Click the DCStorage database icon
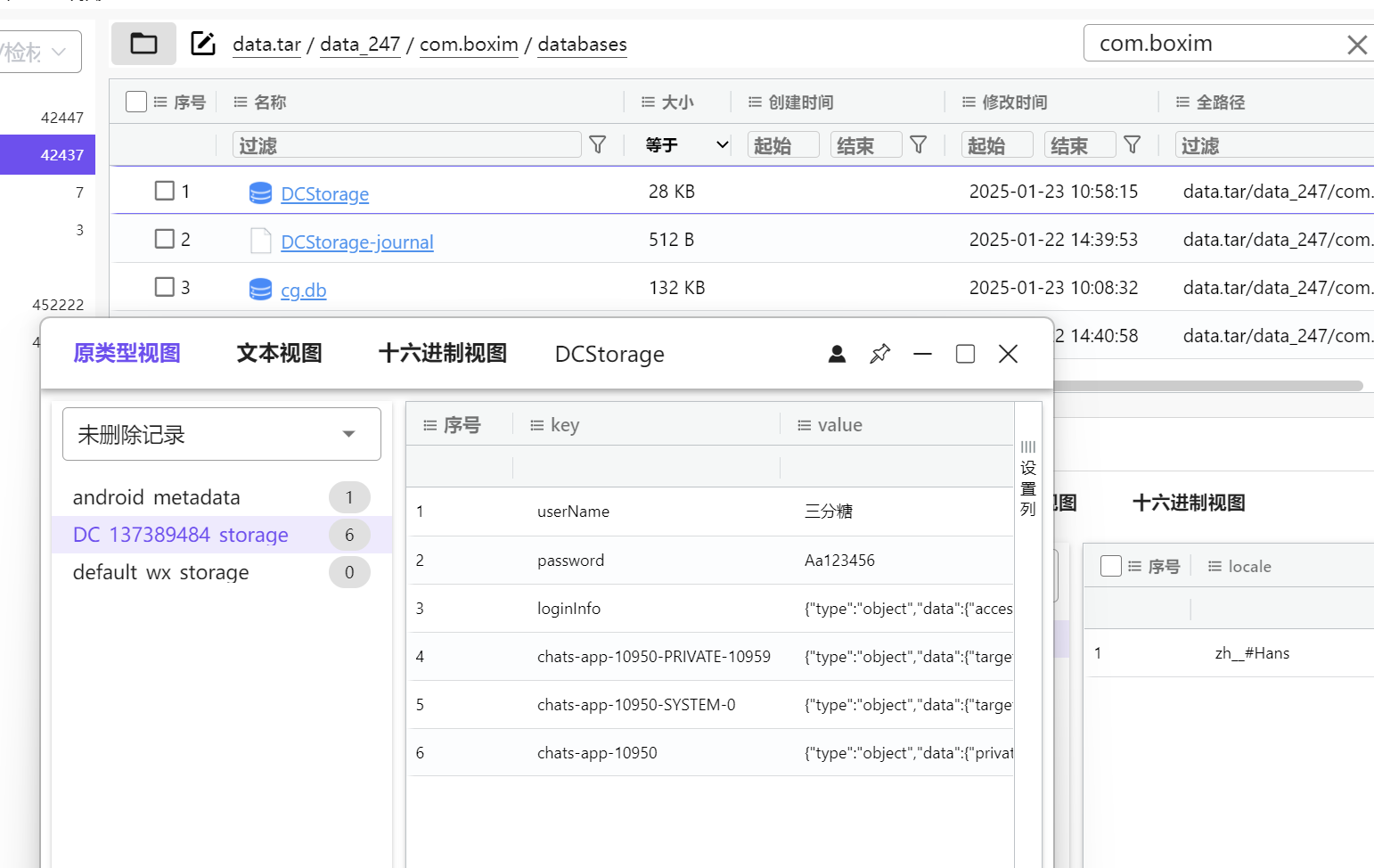This screenshot has height=868, width=1374. pyautogui.click(x=260, y=193)
